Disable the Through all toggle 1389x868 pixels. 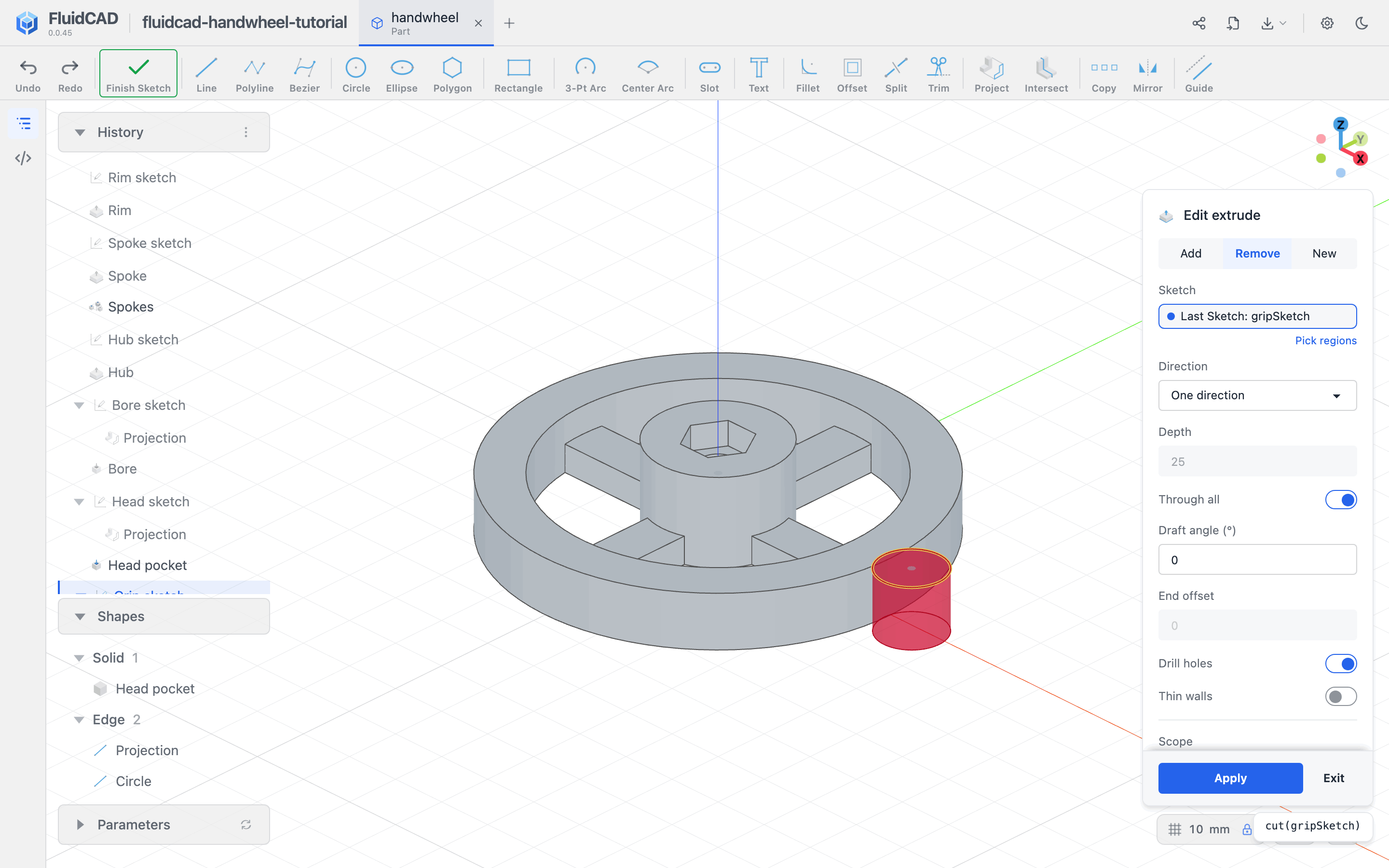coord(1341,500)
